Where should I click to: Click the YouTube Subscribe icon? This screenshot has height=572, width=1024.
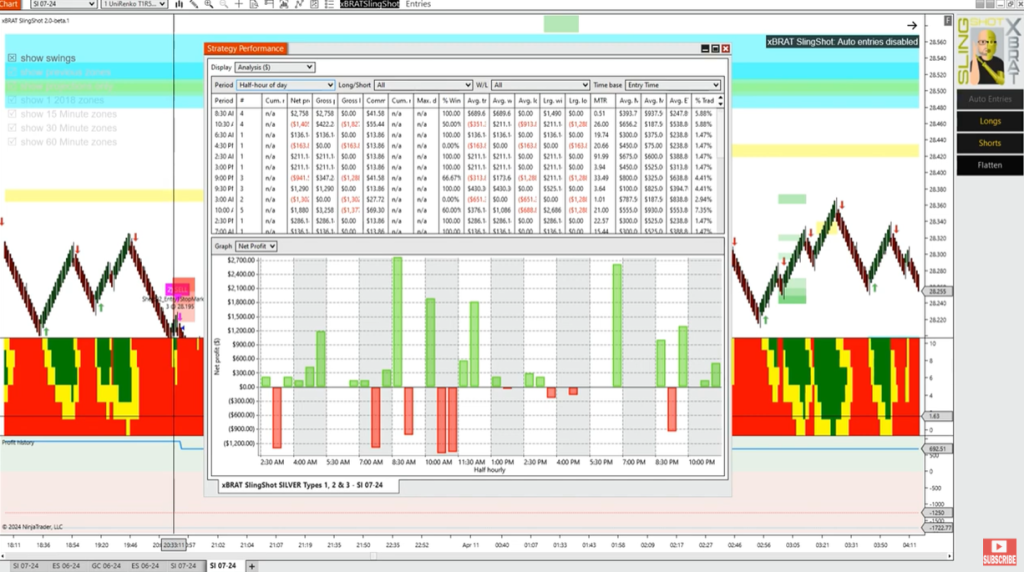[999, 551]
